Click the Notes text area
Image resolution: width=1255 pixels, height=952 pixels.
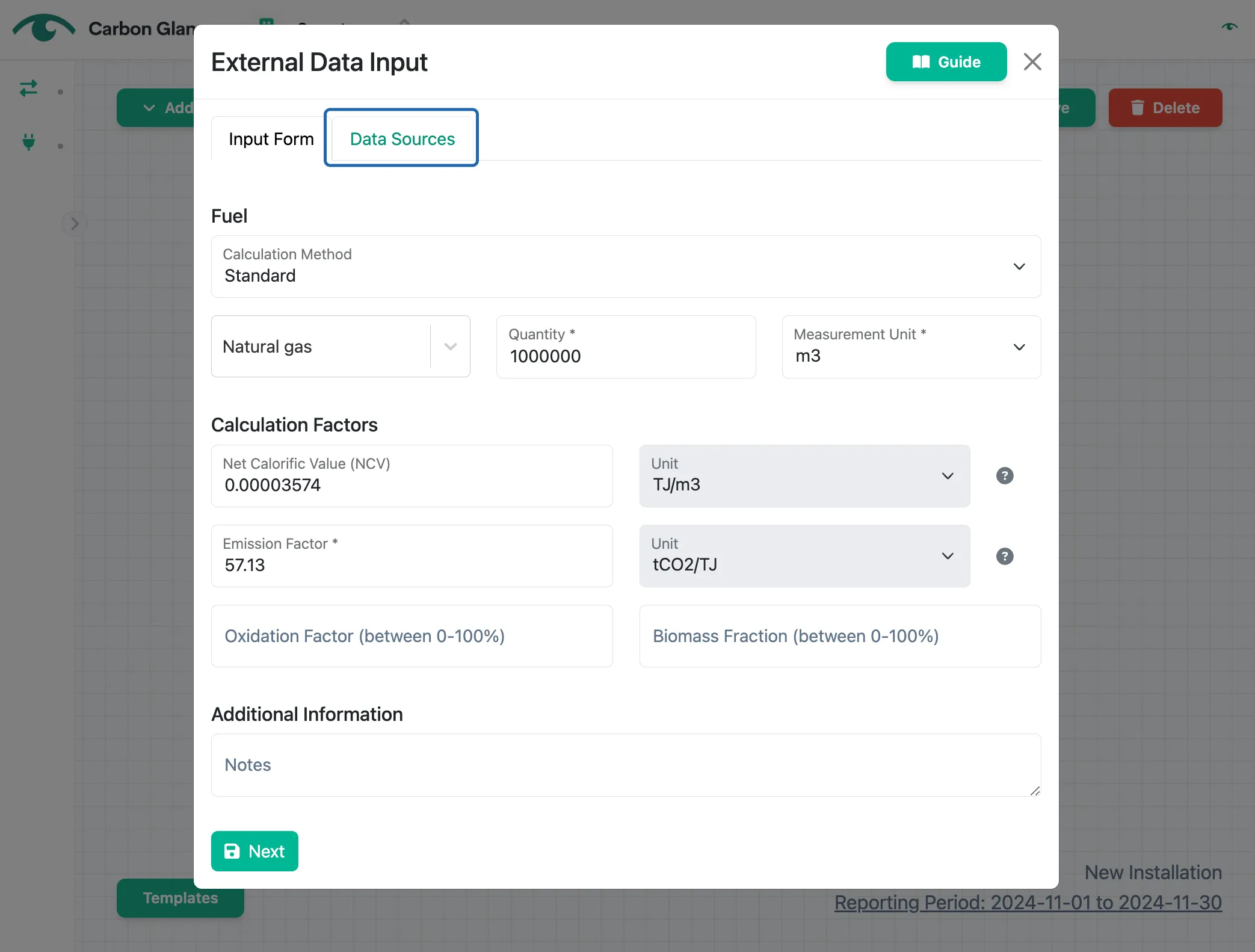point(626,765)
